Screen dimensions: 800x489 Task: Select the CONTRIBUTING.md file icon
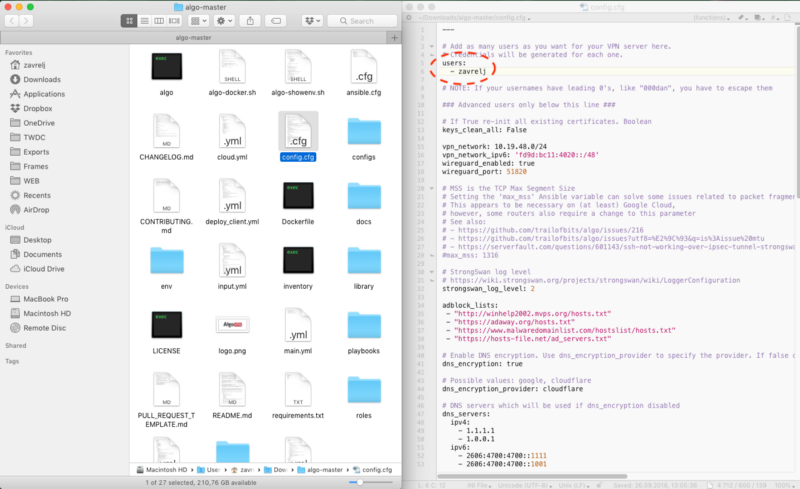[166, 196]
